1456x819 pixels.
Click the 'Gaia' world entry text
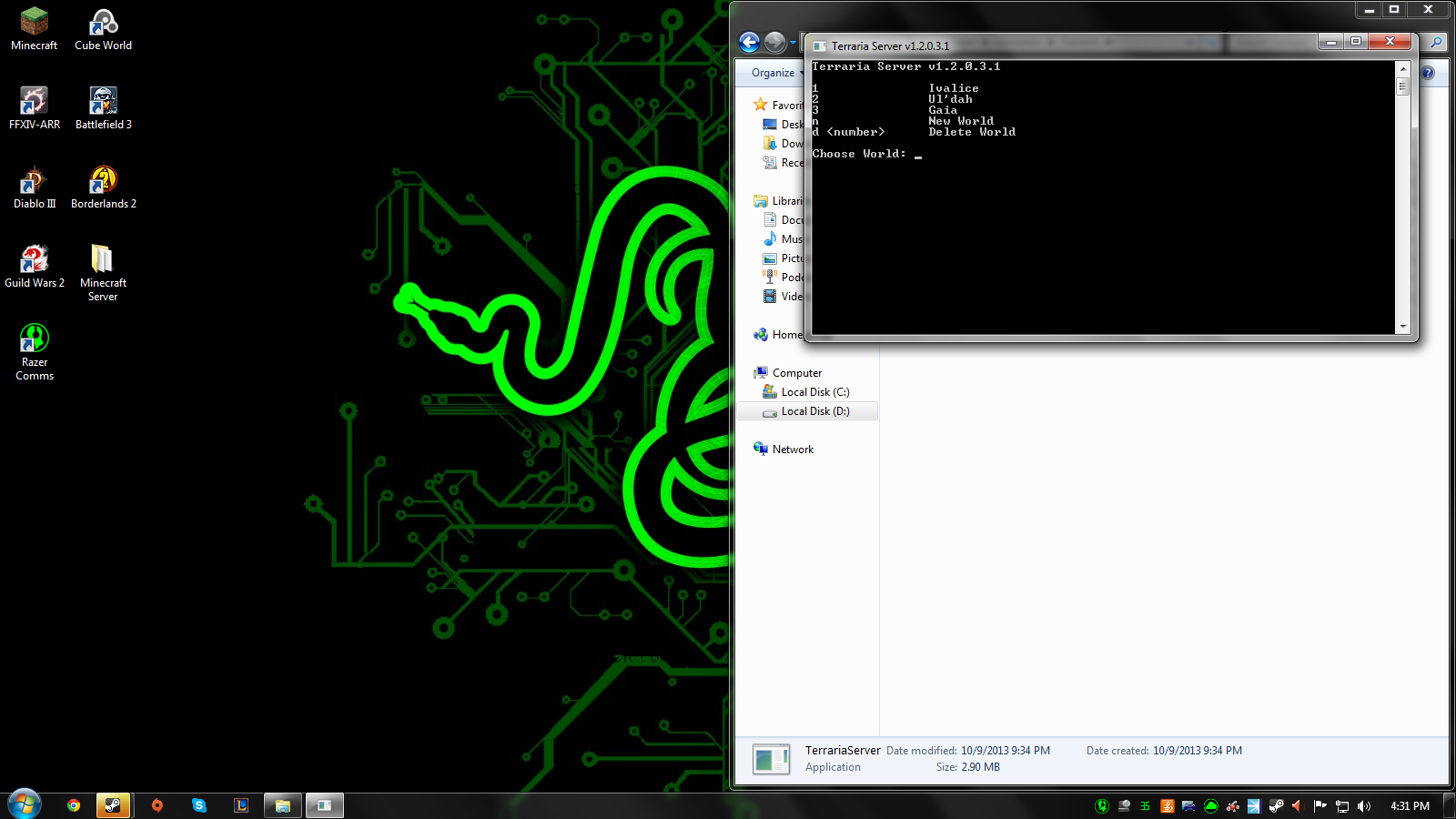pyautogui.click(x=943, y=110)
